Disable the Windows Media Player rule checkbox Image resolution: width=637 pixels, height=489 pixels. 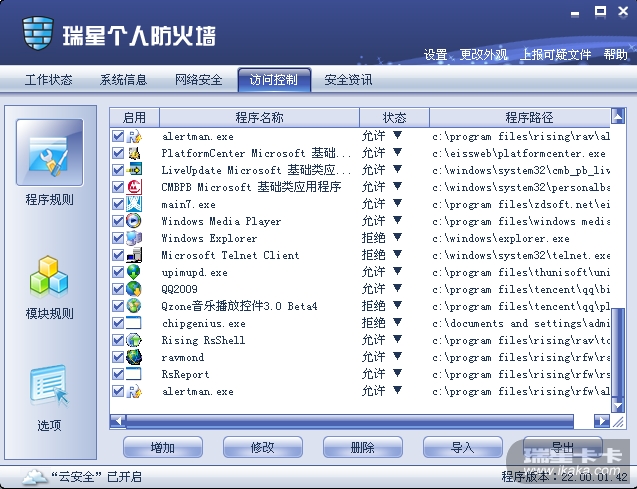[x=118, y=221]
